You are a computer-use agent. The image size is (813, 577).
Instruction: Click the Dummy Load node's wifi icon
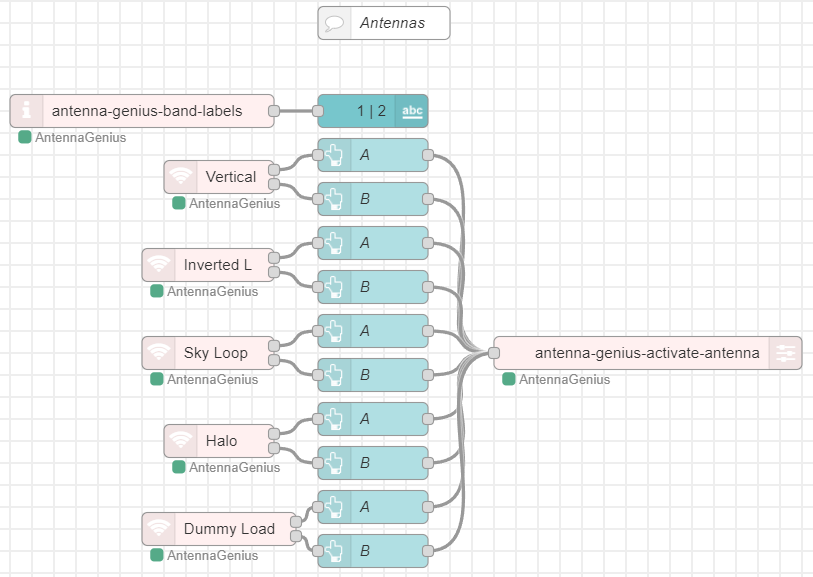159,529
